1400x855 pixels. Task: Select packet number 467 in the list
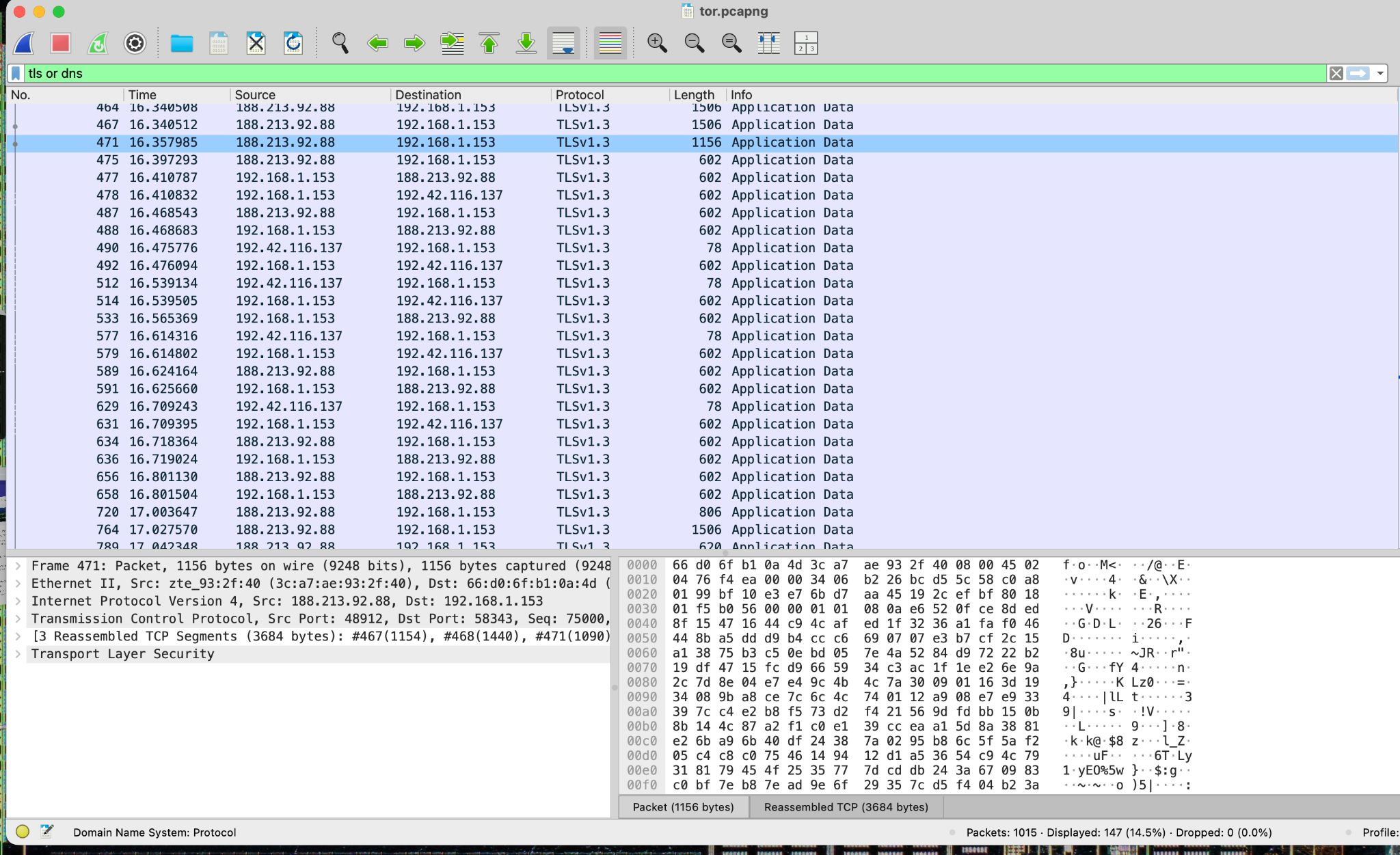click(702, 125)
